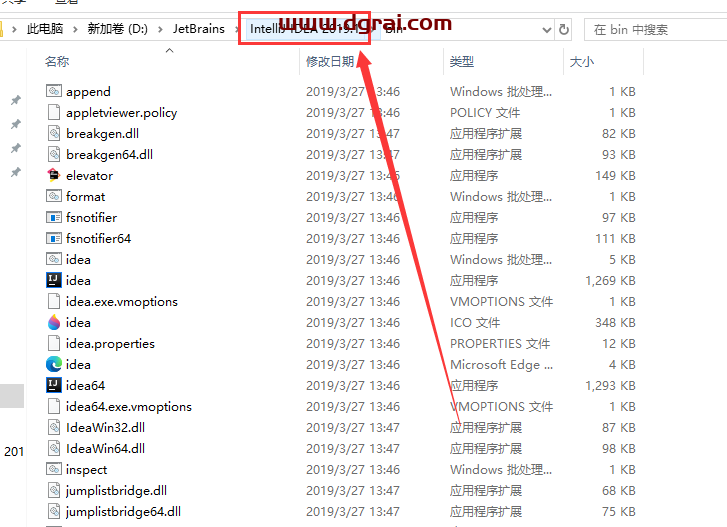The width and height of the screenshot is (727, 527).
Task: Click the breakgen.dll file icon
Action: pos(54,133)
